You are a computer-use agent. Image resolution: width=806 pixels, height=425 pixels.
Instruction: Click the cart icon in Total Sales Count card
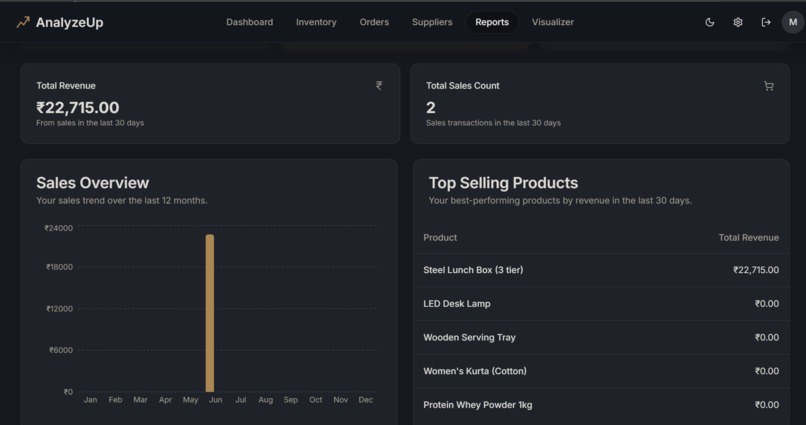[x=768, y=86]
